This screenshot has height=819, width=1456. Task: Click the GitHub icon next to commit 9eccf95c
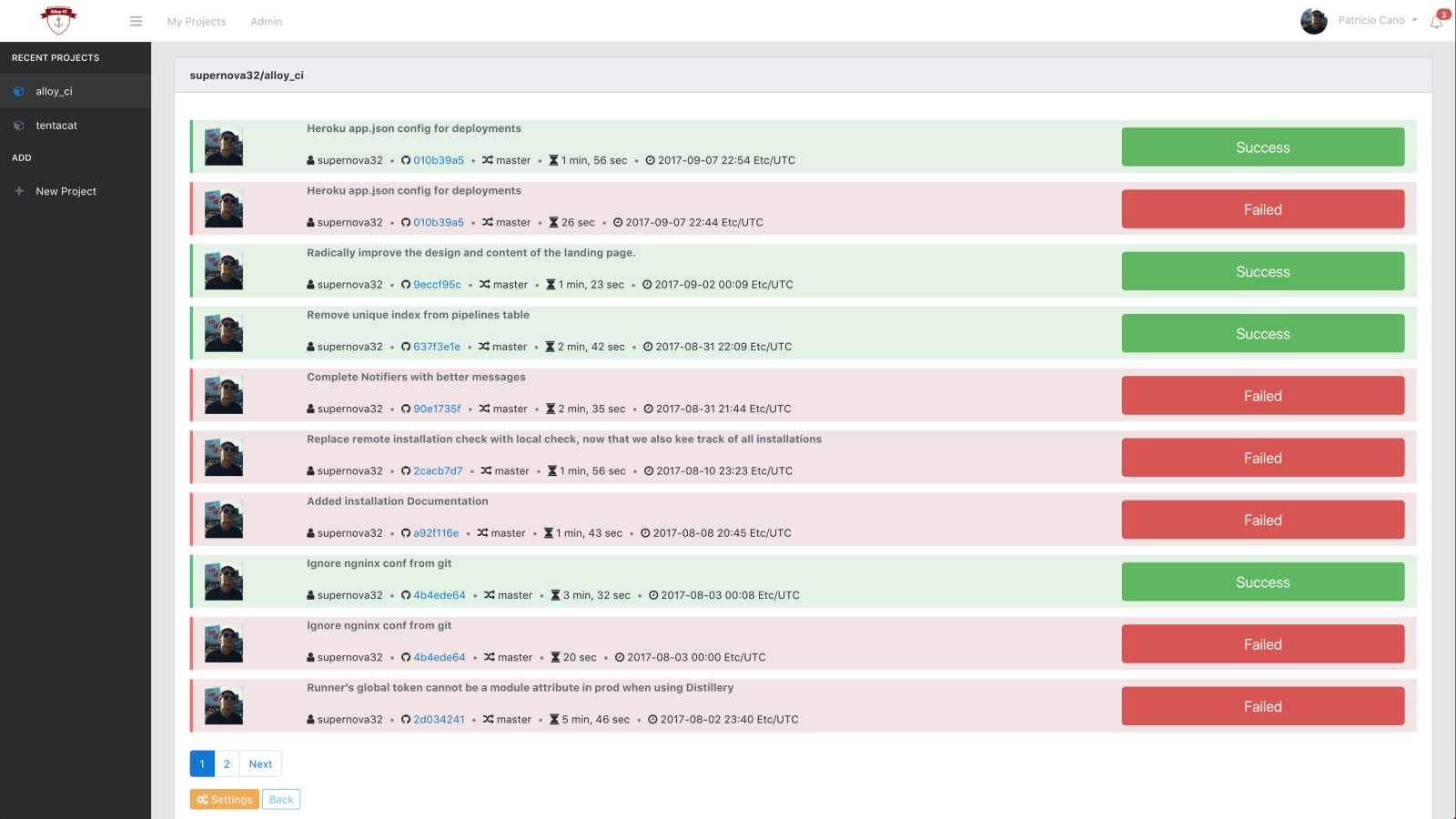point(406,285)
